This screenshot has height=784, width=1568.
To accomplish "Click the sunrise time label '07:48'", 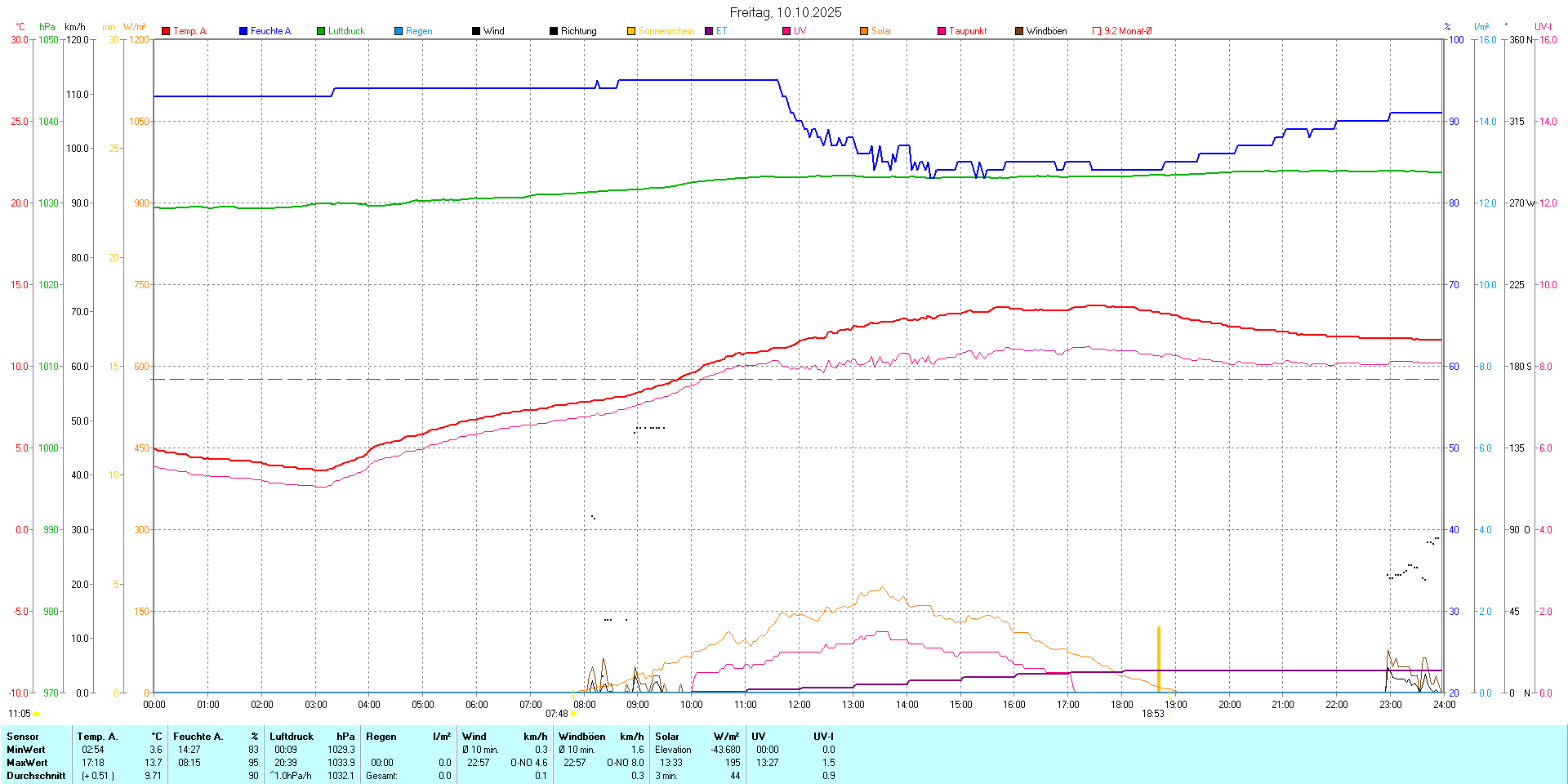I will coord(557,714).
